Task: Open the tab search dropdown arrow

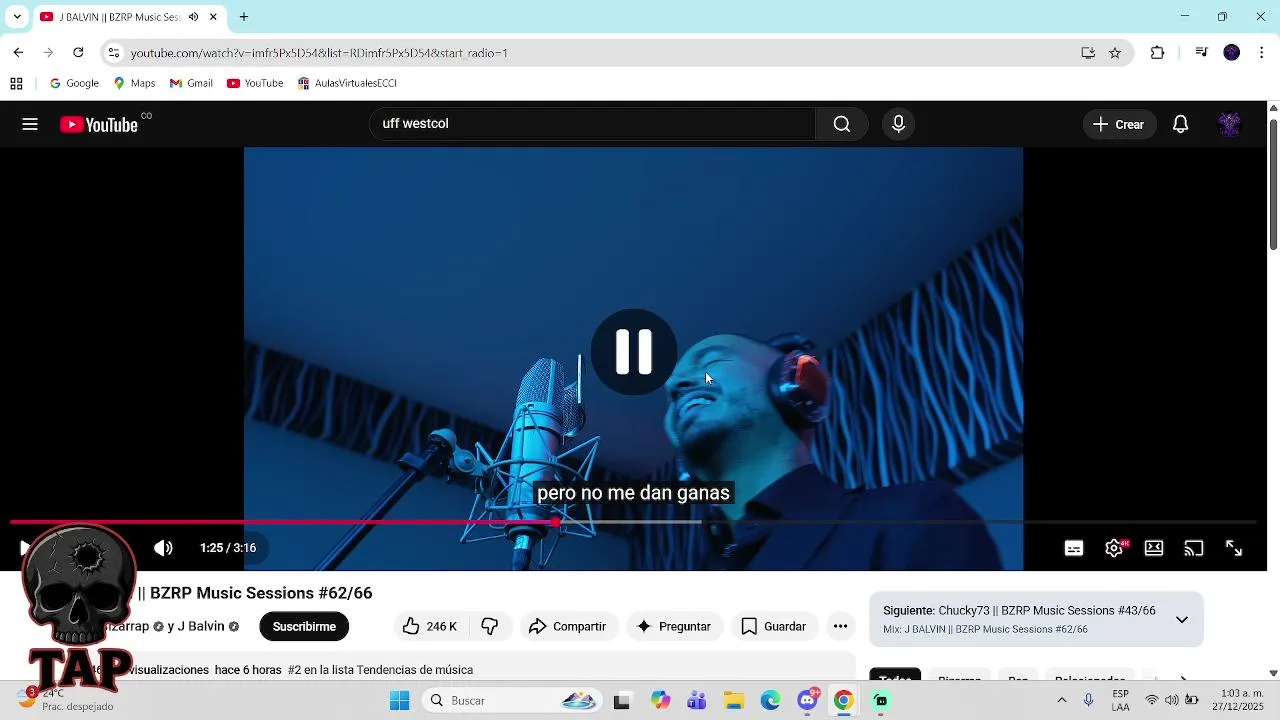Action: pos(17,17)
